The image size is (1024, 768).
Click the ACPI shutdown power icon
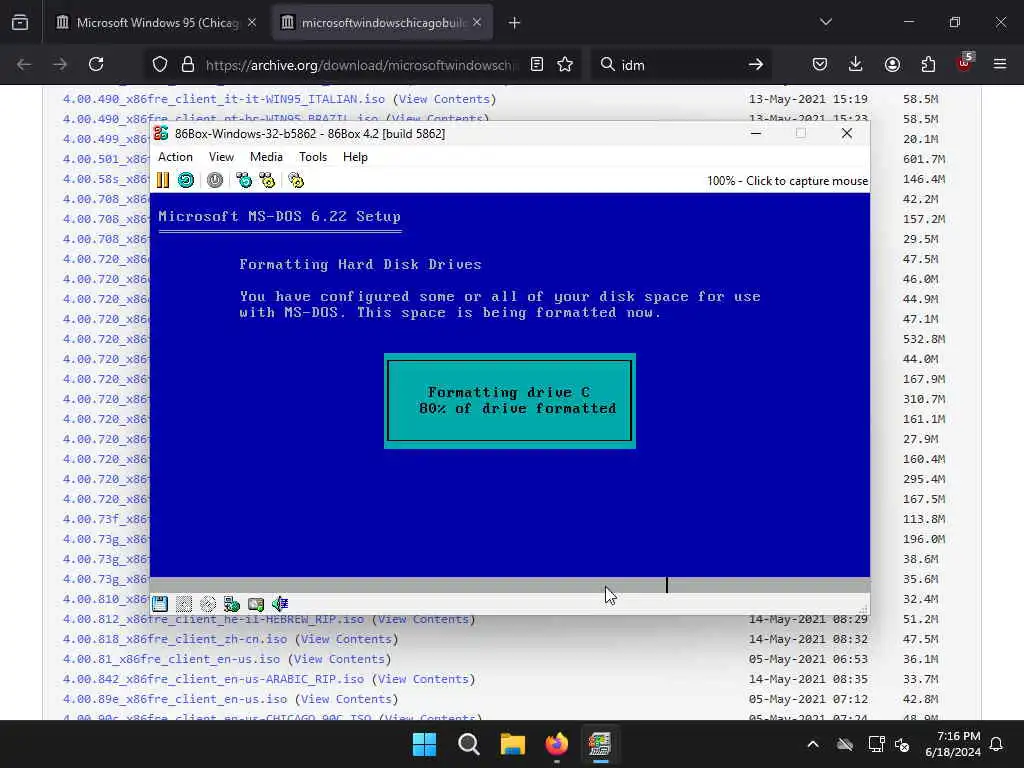tap(215, 180)
